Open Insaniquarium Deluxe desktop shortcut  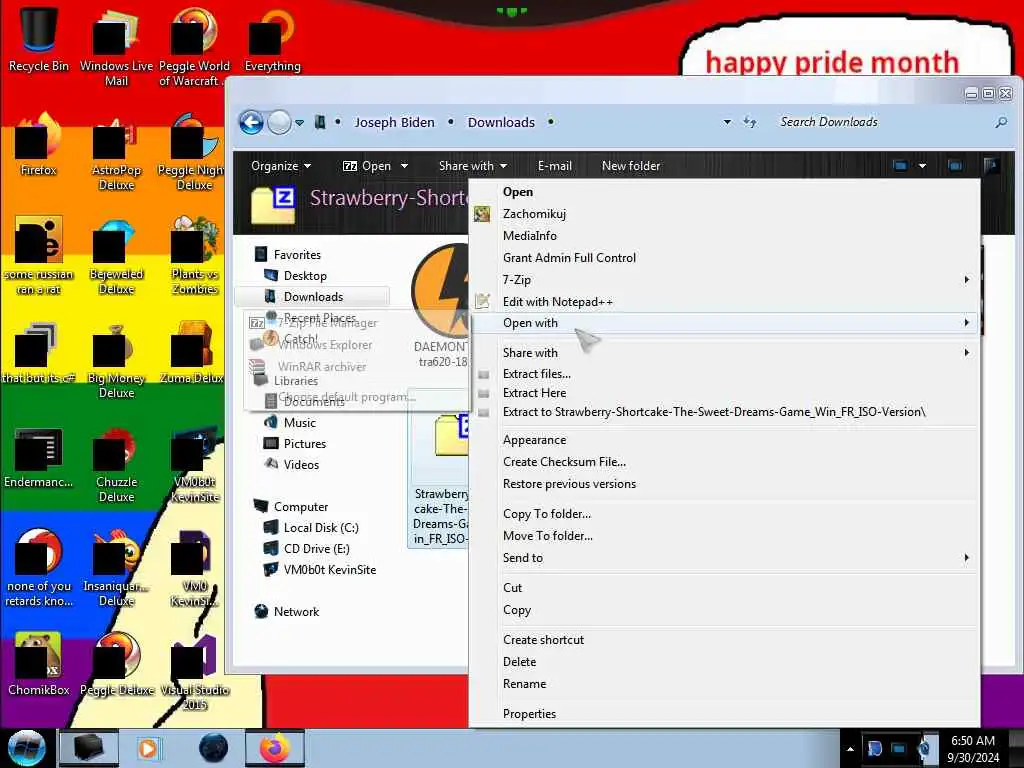(x=116, y=568)
